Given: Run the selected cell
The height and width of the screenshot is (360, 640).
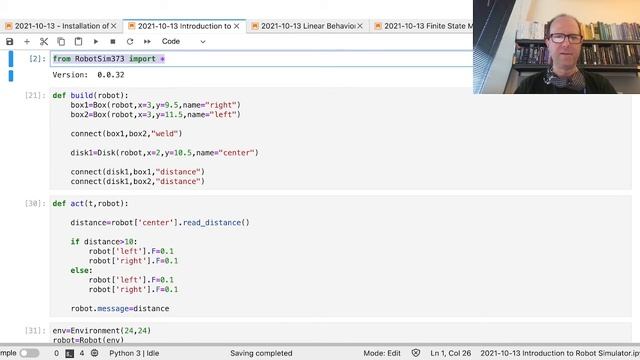Looking at the screenshot, I should [96, 41].
